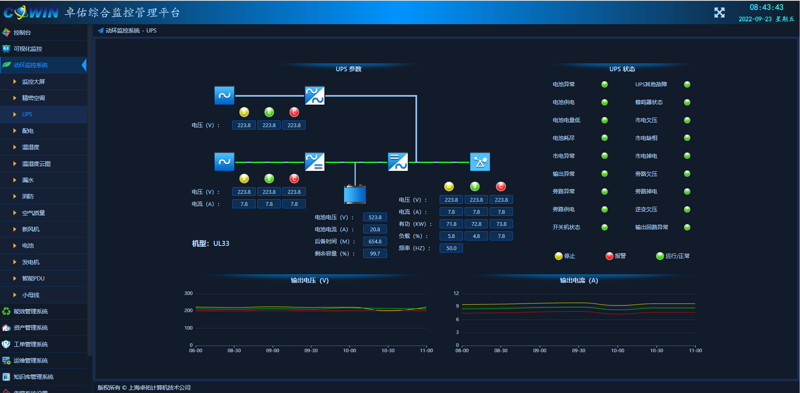
Task: Expand 智能PDU via its yellow arrow
Action: tap(15, 279)
